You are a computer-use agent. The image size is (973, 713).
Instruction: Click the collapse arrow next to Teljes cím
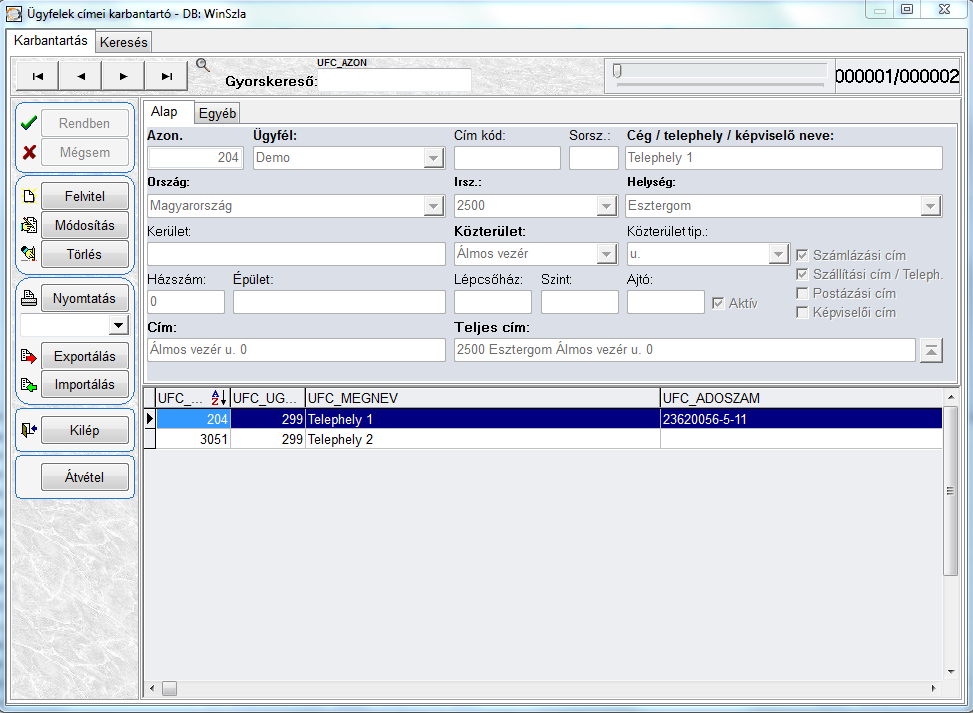coord(931,350)
